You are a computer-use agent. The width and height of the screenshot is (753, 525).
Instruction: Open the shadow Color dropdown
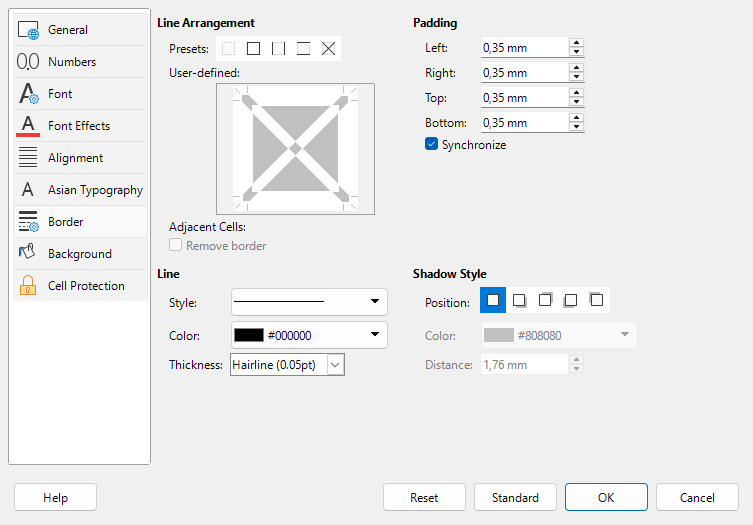click(x=559, y=335)
